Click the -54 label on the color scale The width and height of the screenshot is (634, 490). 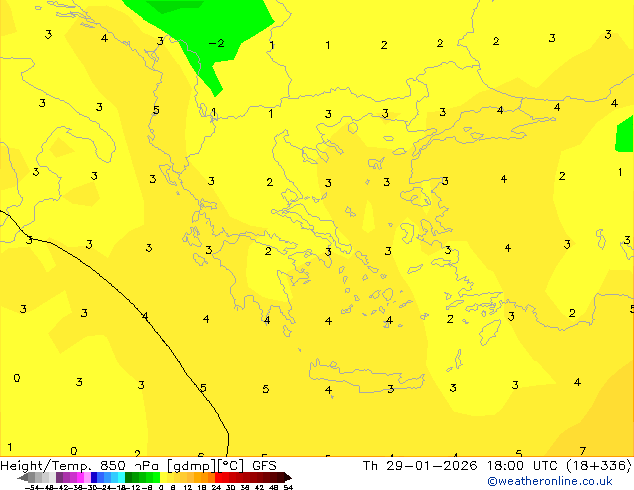[x=32, y=487]
